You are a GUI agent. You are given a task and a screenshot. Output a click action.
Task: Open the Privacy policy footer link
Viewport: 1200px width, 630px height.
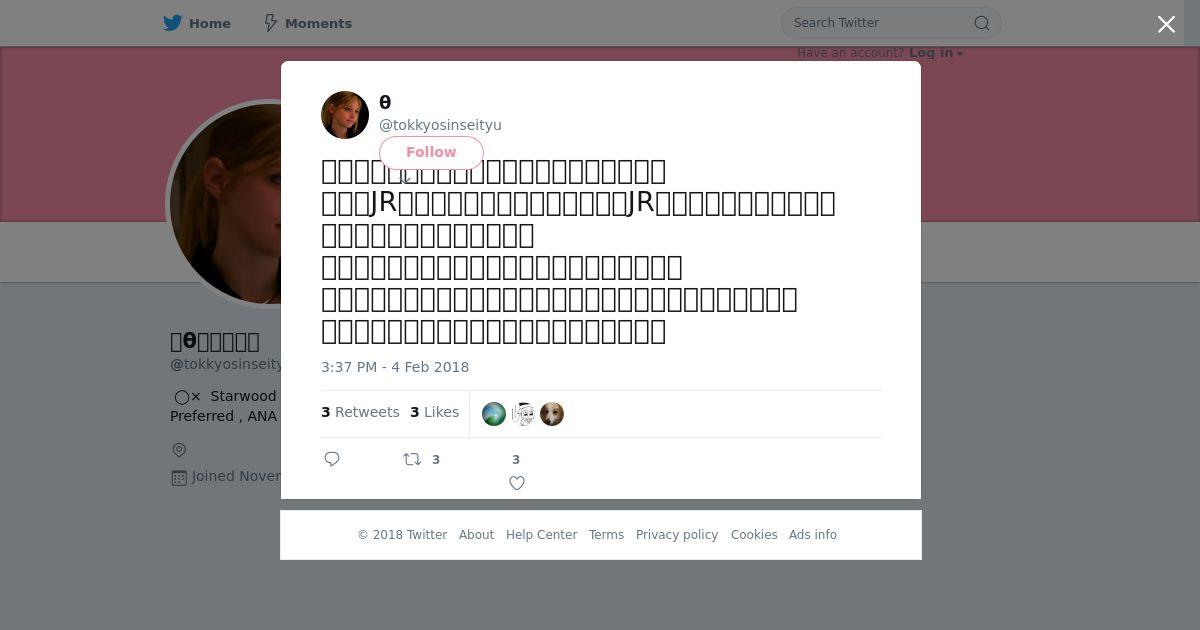click(677, 535)
